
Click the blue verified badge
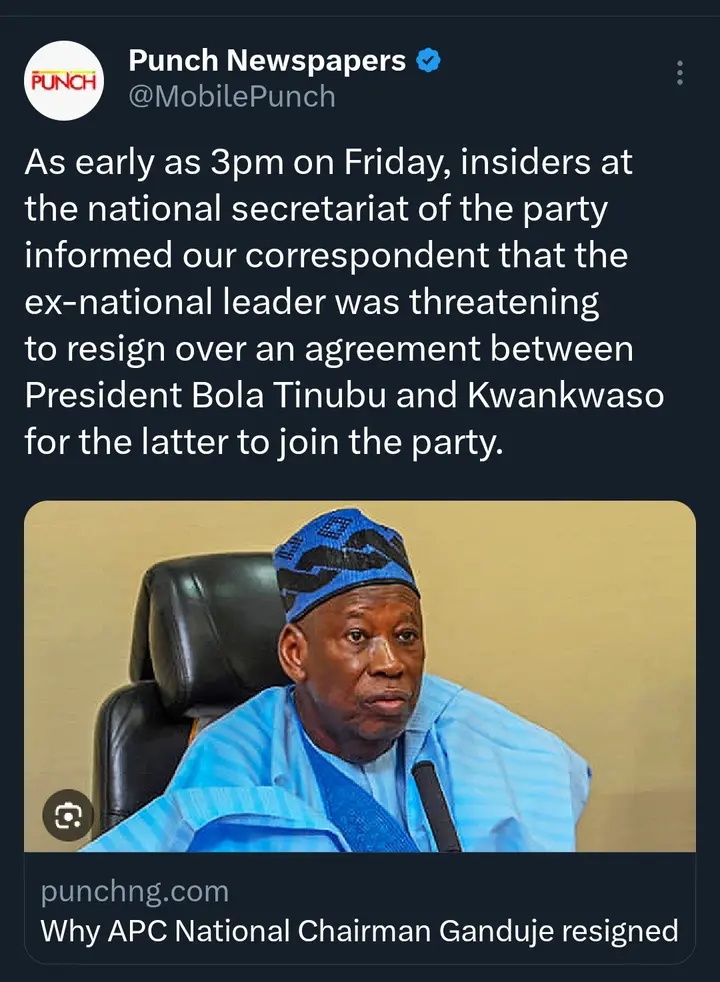[428, 61]
